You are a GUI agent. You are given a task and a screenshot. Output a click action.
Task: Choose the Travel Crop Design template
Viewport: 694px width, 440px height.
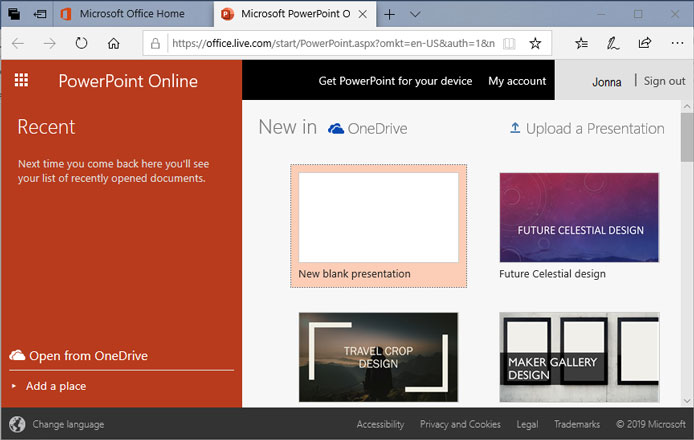pyautogui.click(x=378, y=357)
